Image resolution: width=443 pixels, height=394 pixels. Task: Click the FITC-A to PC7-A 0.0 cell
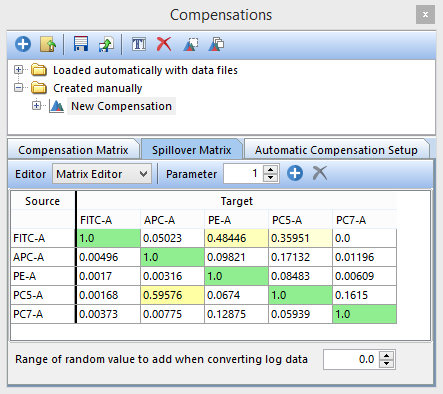364,238
